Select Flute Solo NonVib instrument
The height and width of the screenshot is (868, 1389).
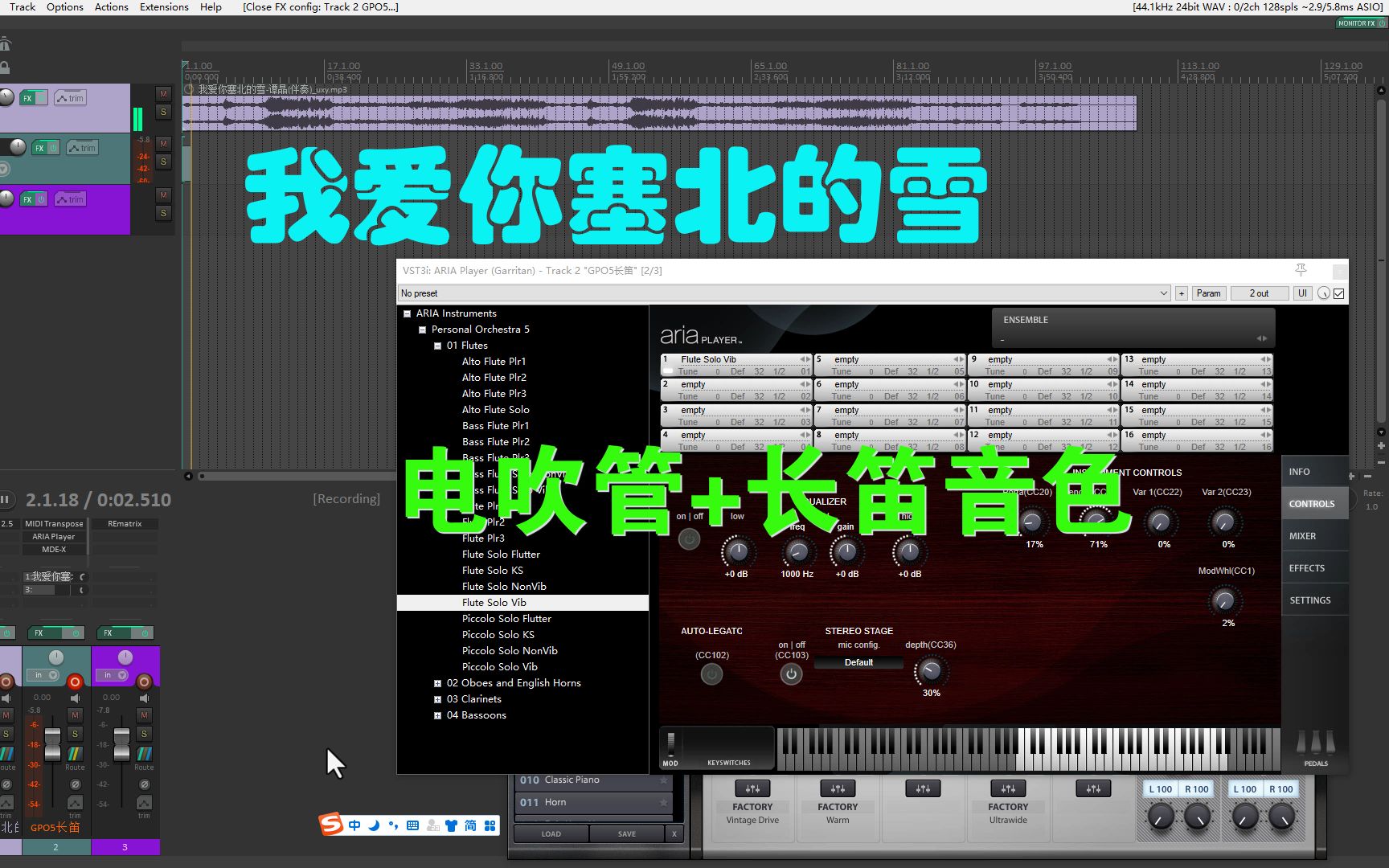tap(504, 587)
